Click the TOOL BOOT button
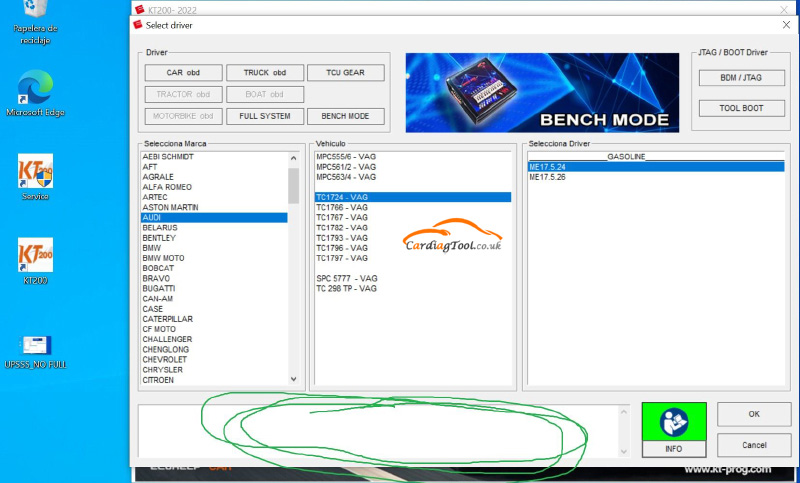 [741, 108]
